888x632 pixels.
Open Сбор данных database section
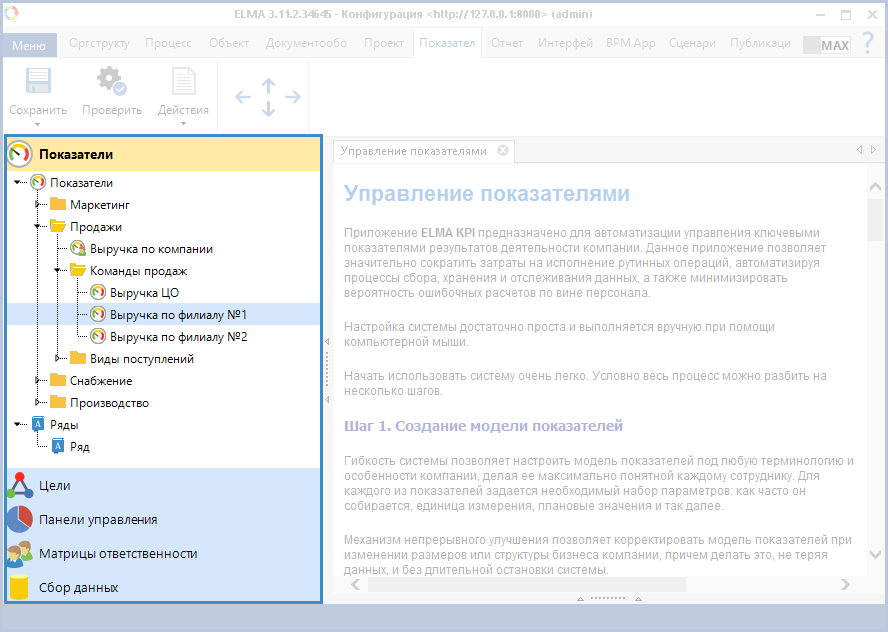pos(78,588)
